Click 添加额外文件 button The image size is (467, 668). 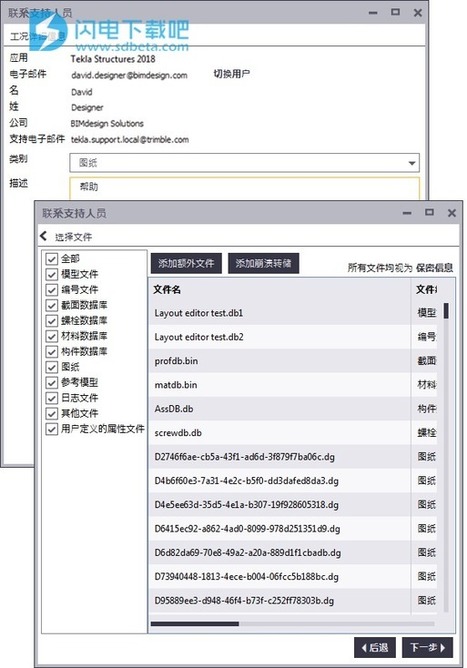click(186, 263)
